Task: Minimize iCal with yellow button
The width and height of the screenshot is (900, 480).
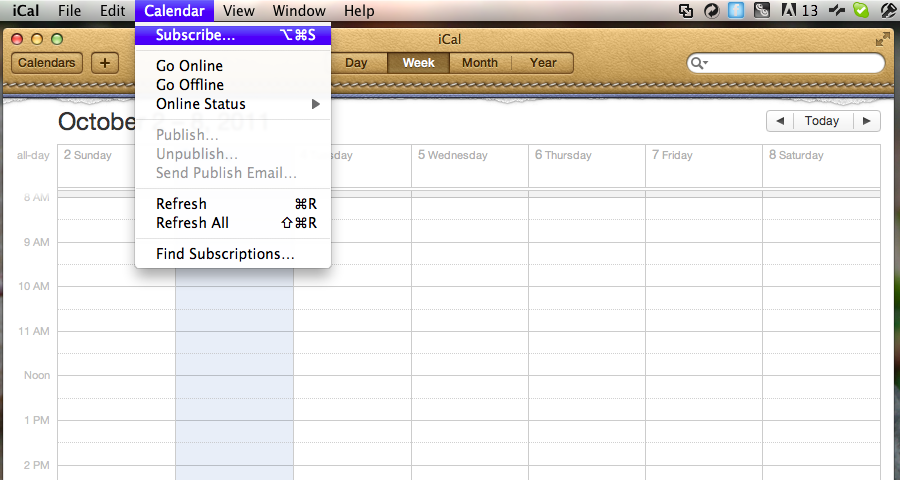Action: click(37, 39)
